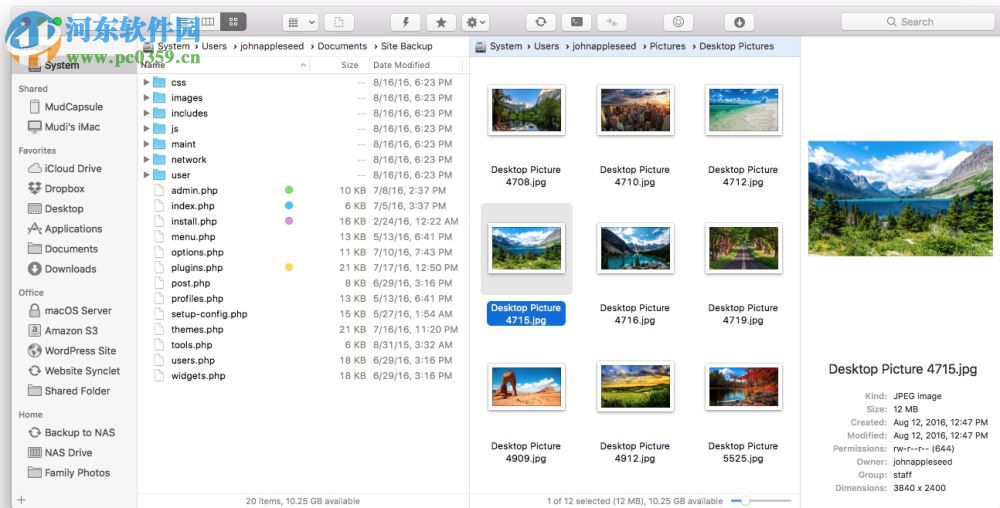
Task: Open the arrange-by dropdown in toolbar
Action: tap(300, 22)
